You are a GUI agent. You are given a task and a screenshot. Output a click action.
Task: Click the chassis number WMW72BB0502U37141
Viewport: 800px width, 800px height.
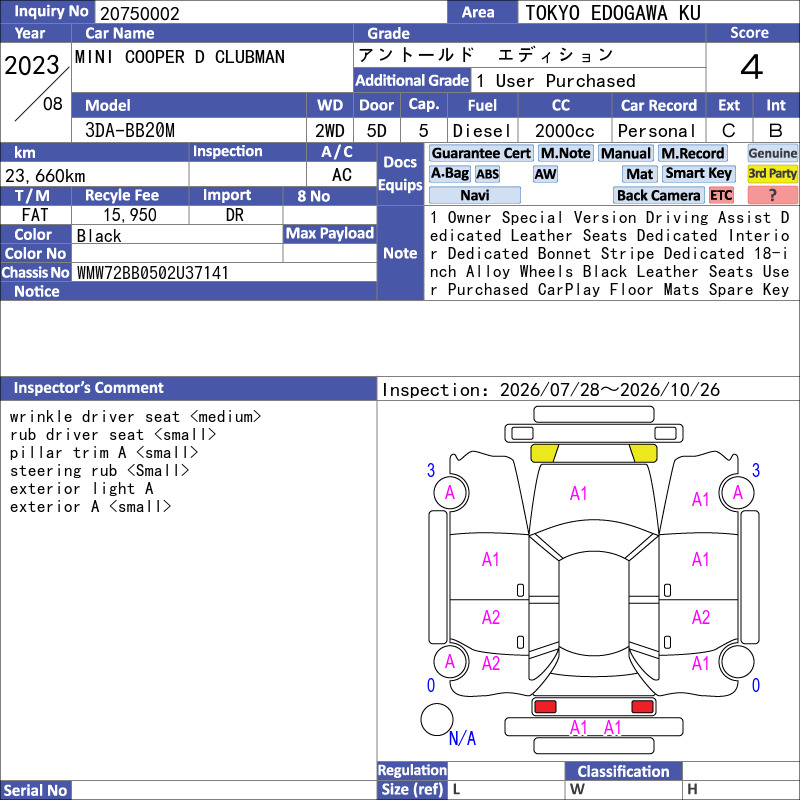click(x=153, y=273)
